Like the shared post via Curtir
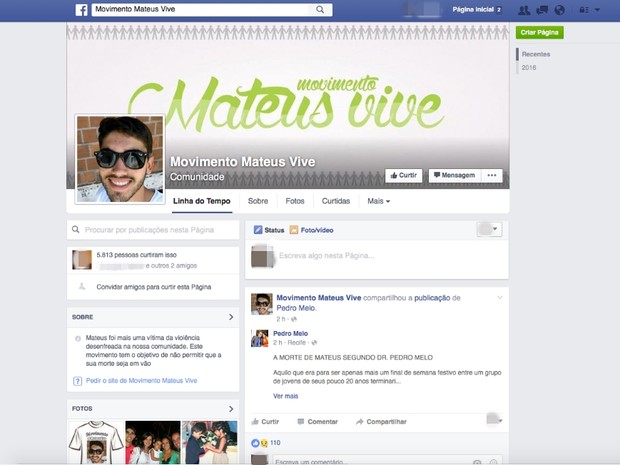 [x=265, y=422]
